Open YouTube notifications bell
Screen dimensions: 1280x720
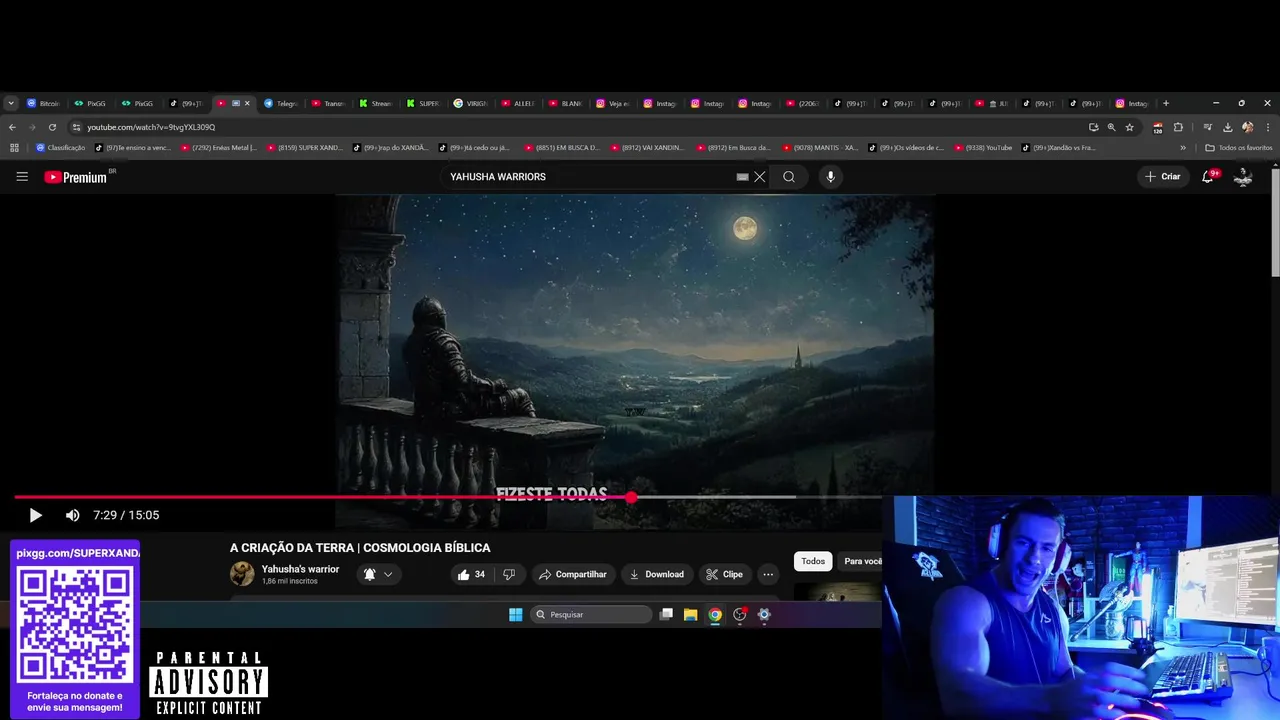pyautogui.click(x=1208, y=177)
